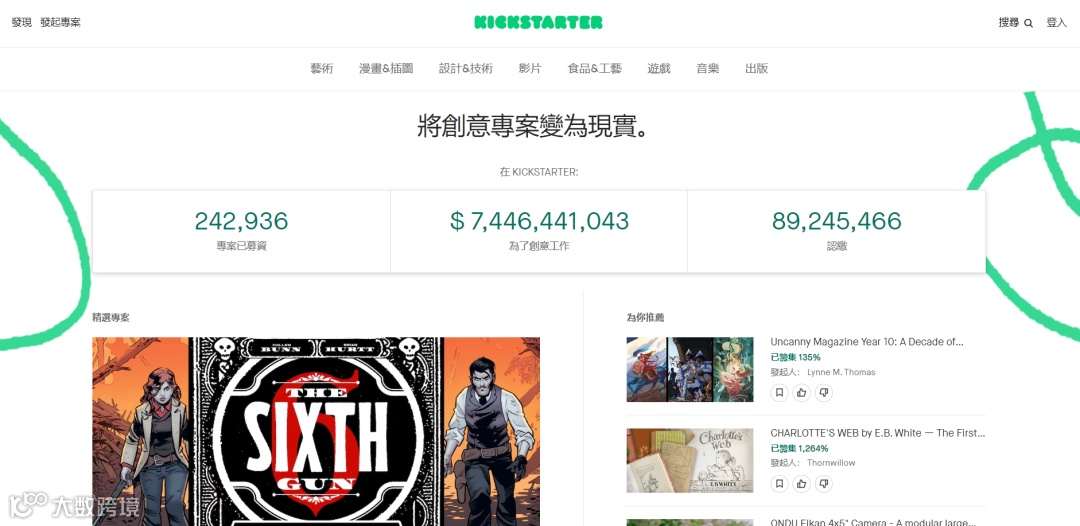The height and width of the screenshot is (526, 1080).
Task: Open Uncanny Magazine Year 10 project title
Action: (867, 341)
